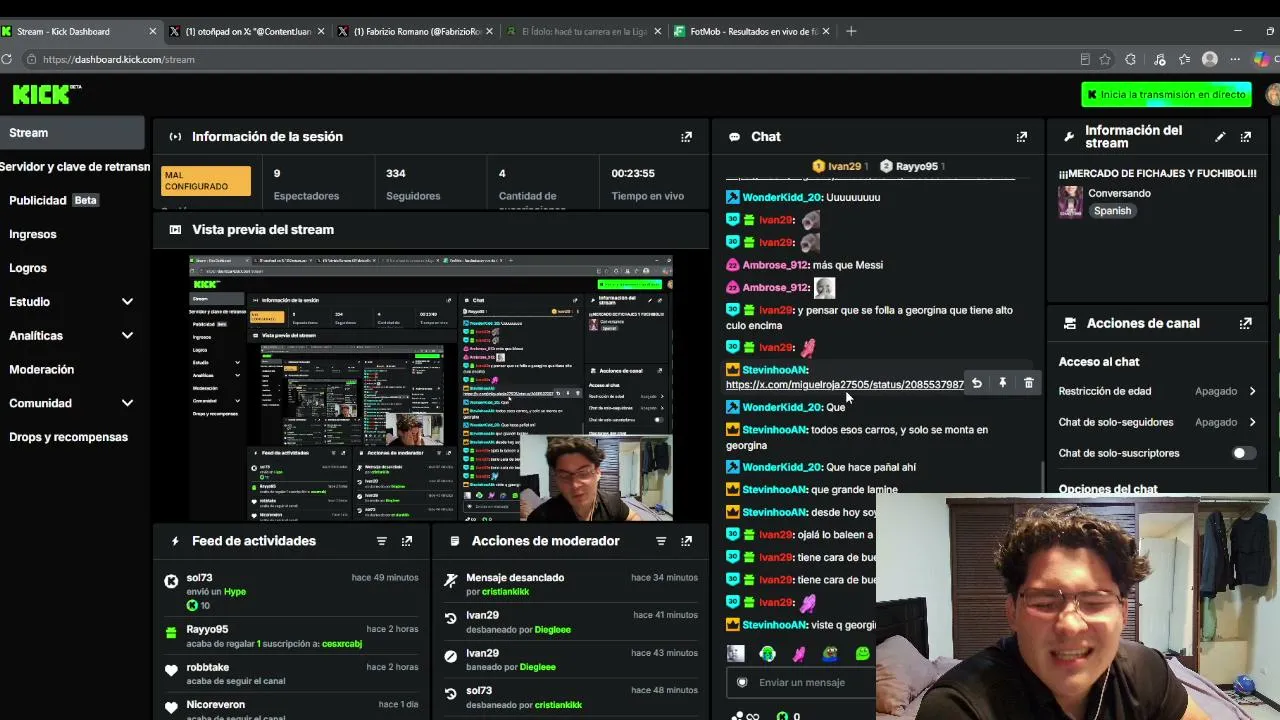The image size is (1280, 720).
Task: Click the Ivan29 leaderboard entry in chat
Action: pos(840,166)
